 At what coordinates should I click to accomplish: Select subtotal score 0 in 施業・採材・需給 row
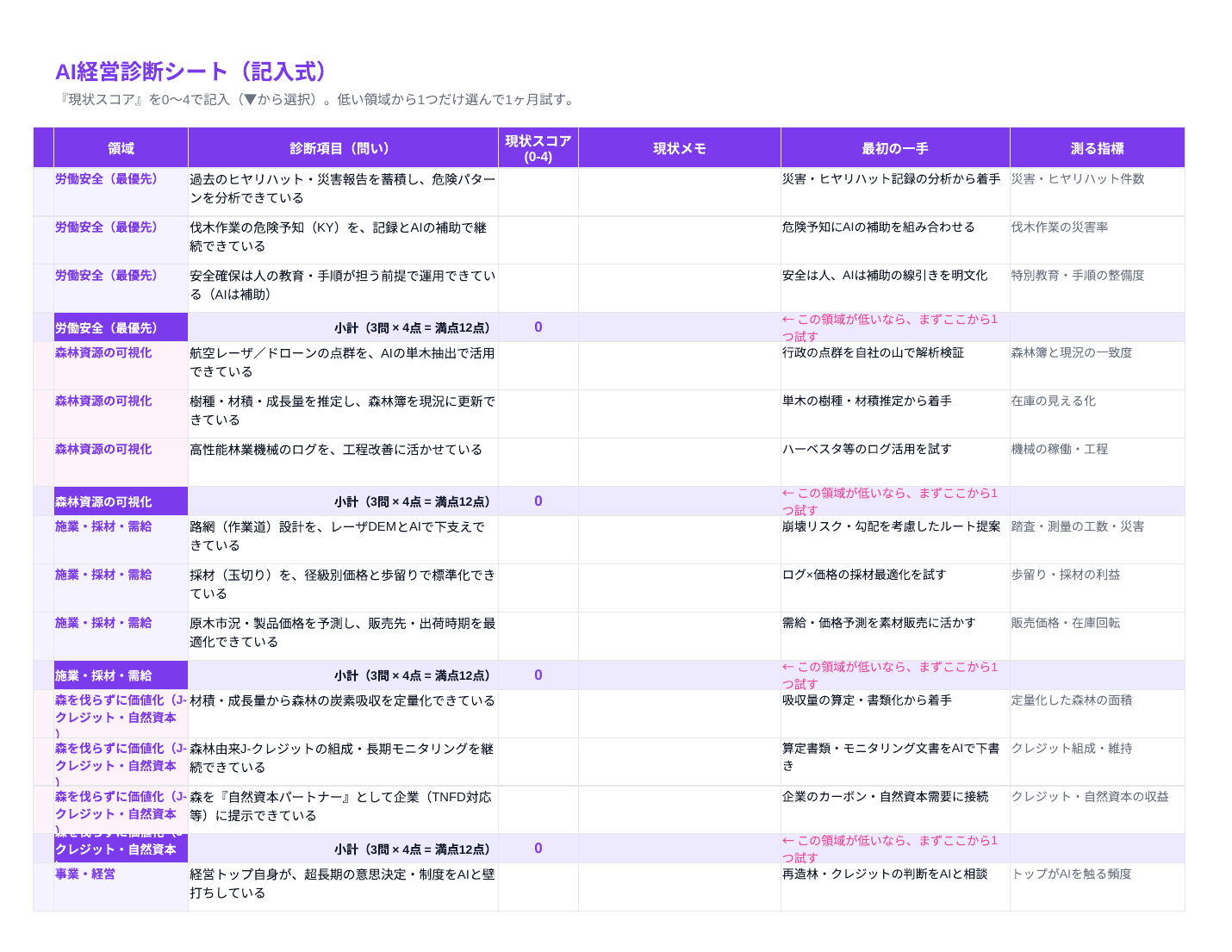point(538,675)
